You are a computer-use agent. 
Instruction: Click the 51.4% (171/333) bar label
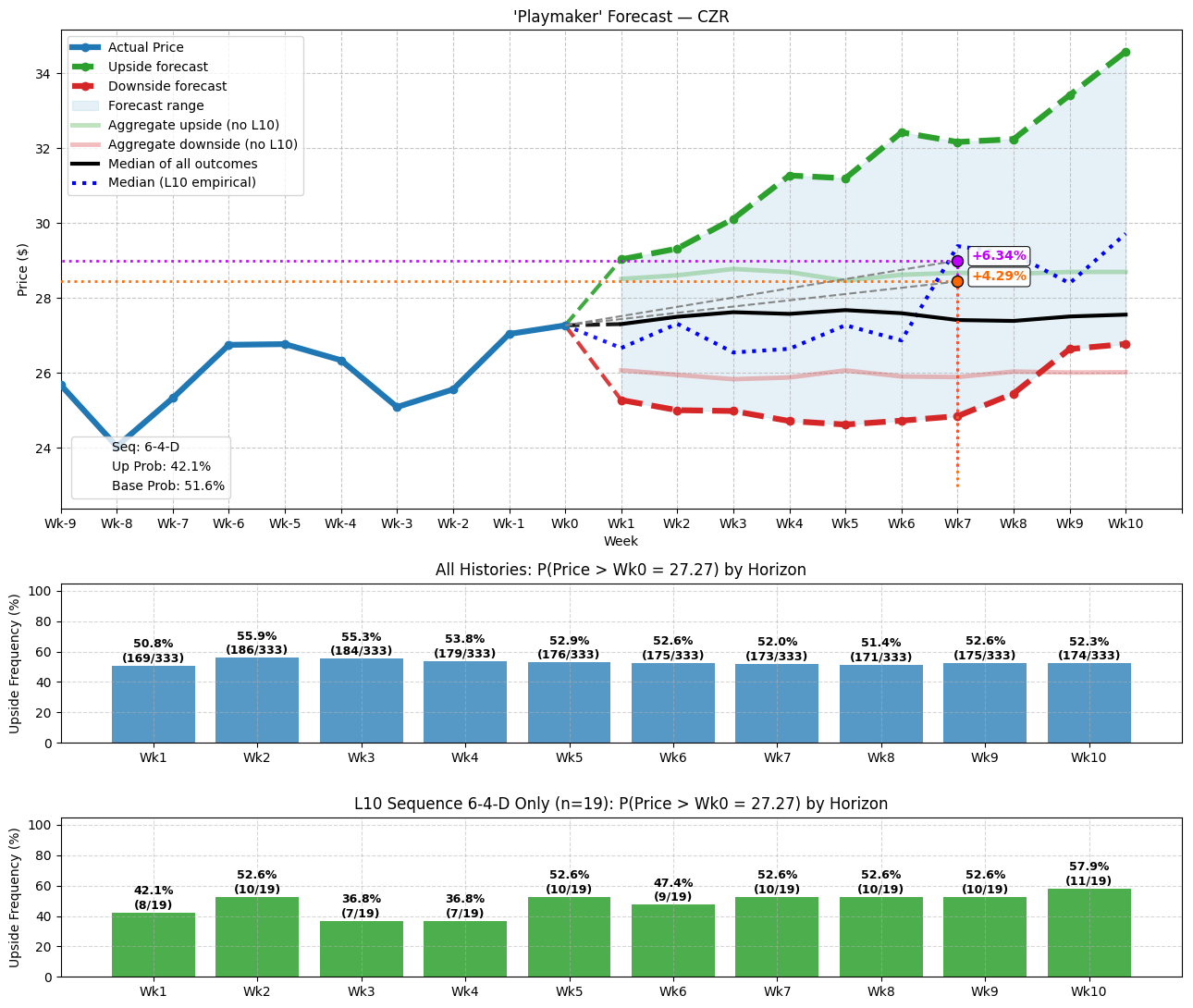pyautogui.click(x=881, y=650)
